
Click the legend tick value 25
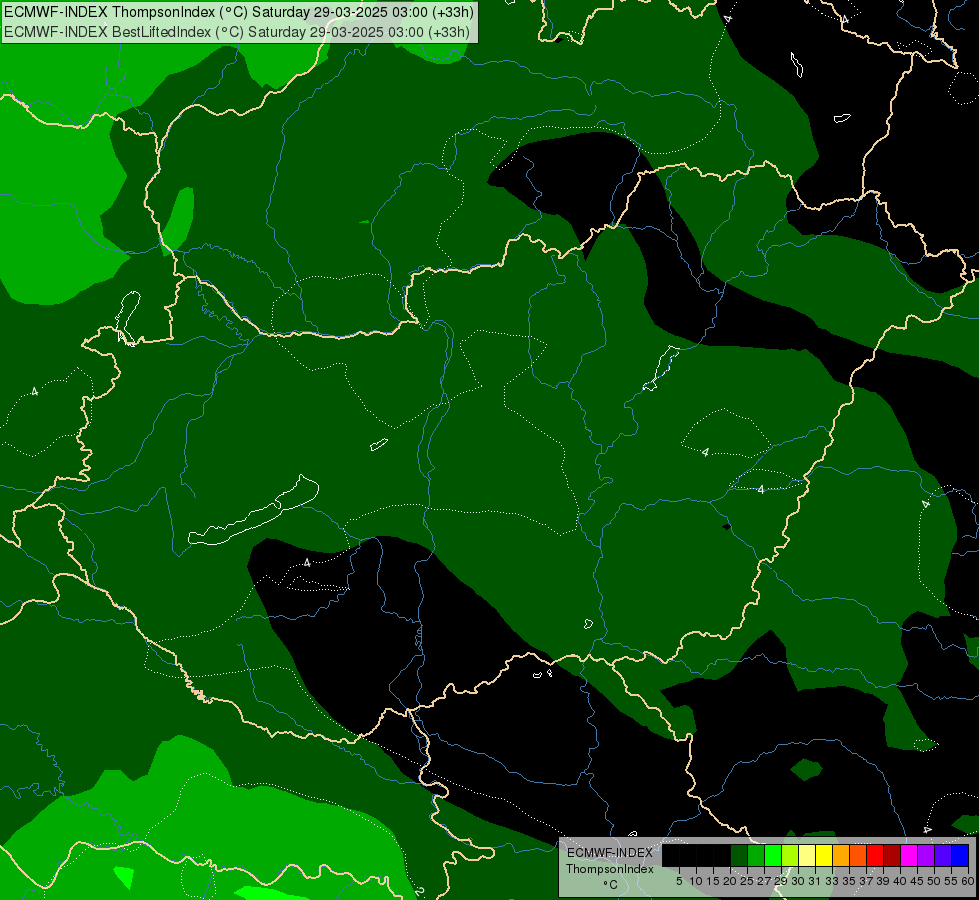747,881
